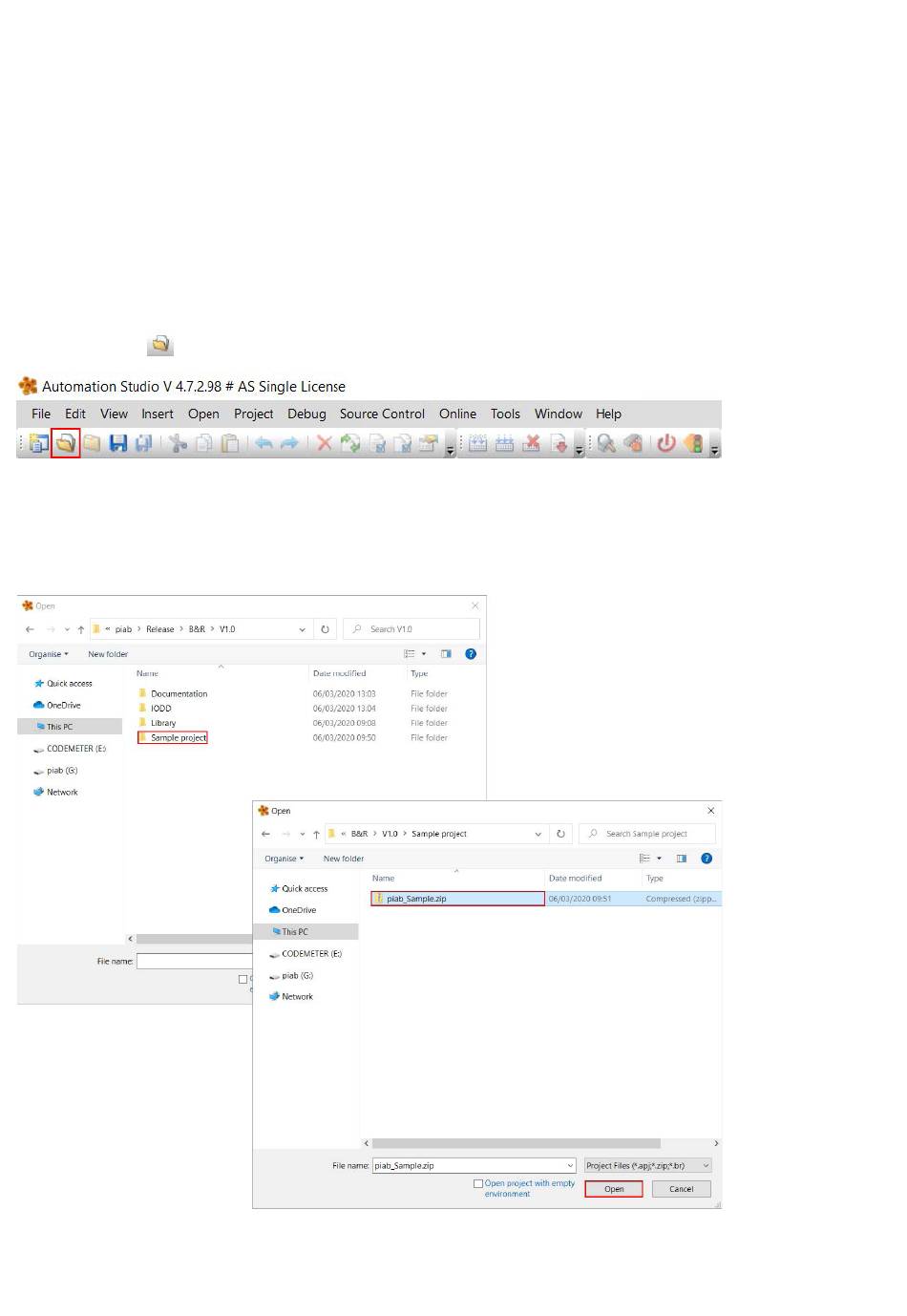Select Quick access in first Open dialog
This screenshot has height=1316, width=907.
[63, 684]
